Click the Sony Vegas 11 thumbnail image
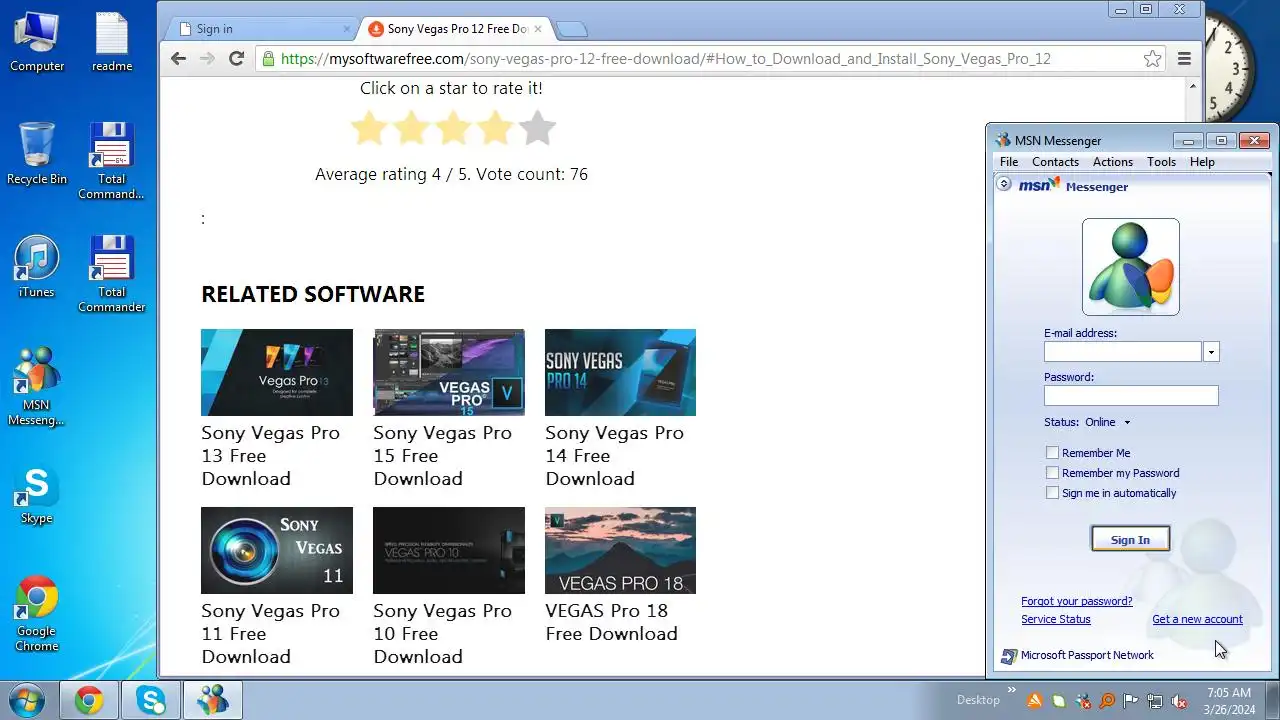Viewport: 1280px width, 720px height. click(277, 550)
